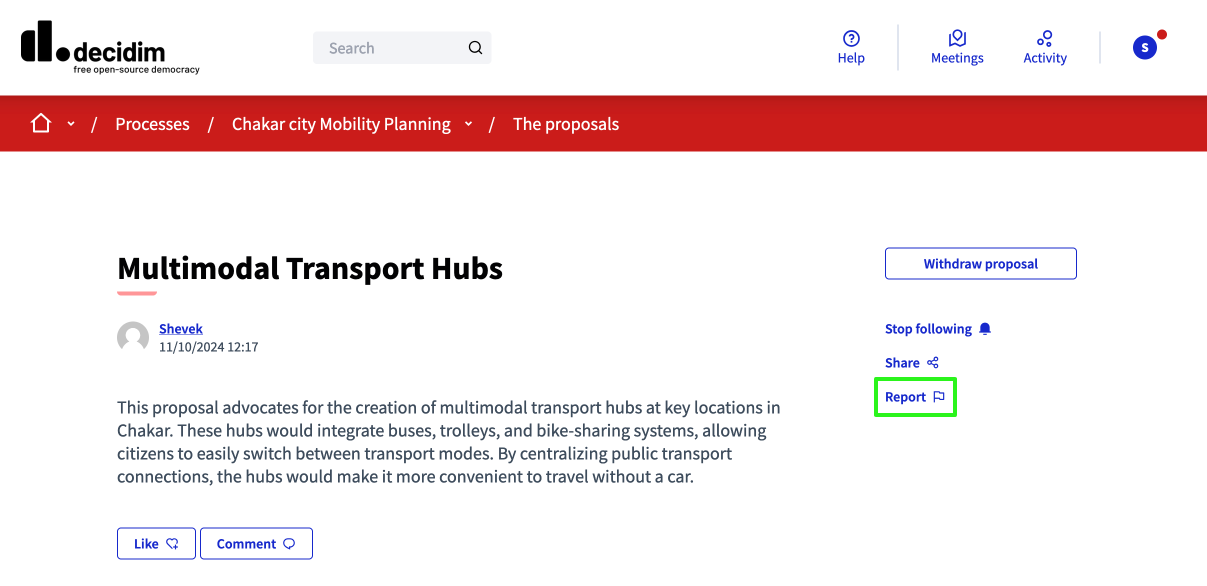
Task: Stop following this proposal
Action: tap(937, 329)
